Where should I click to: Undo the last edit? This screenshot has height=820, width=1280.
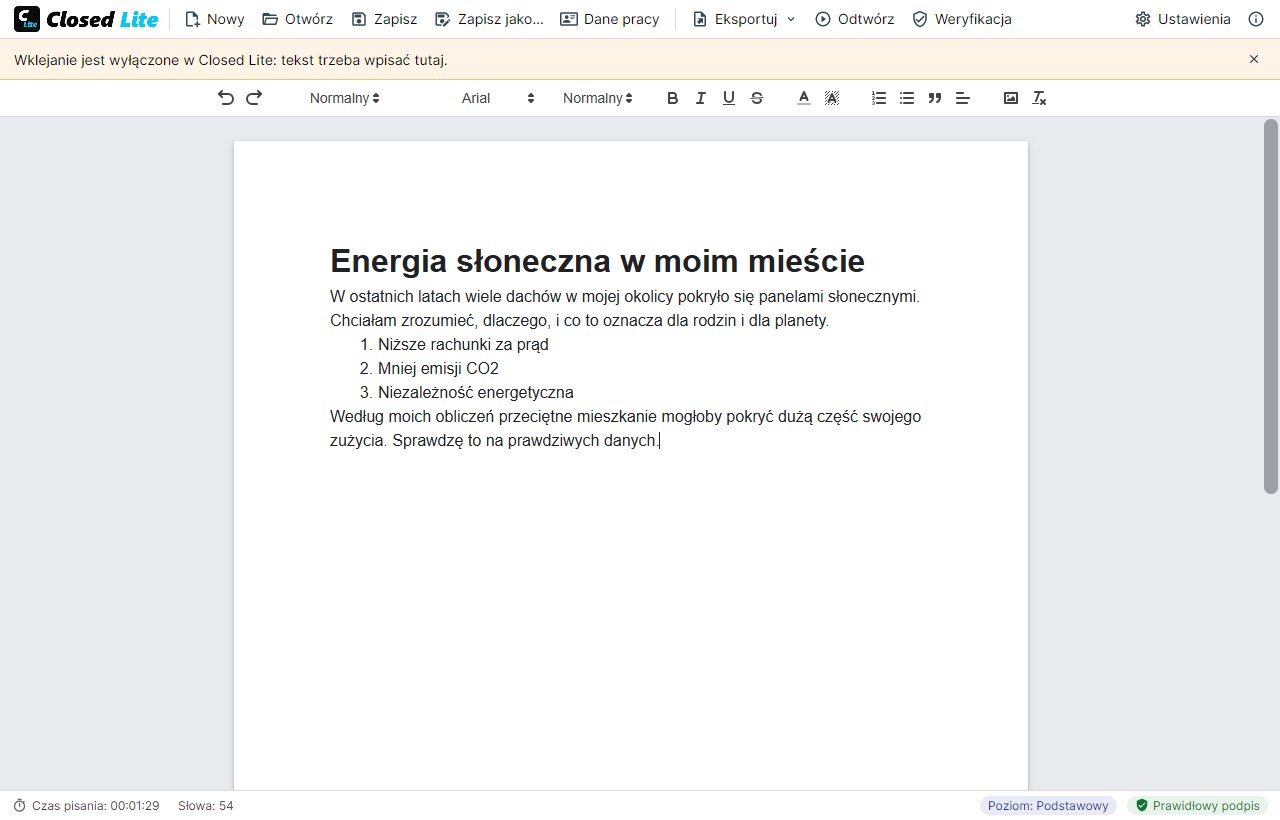(226, 98)
